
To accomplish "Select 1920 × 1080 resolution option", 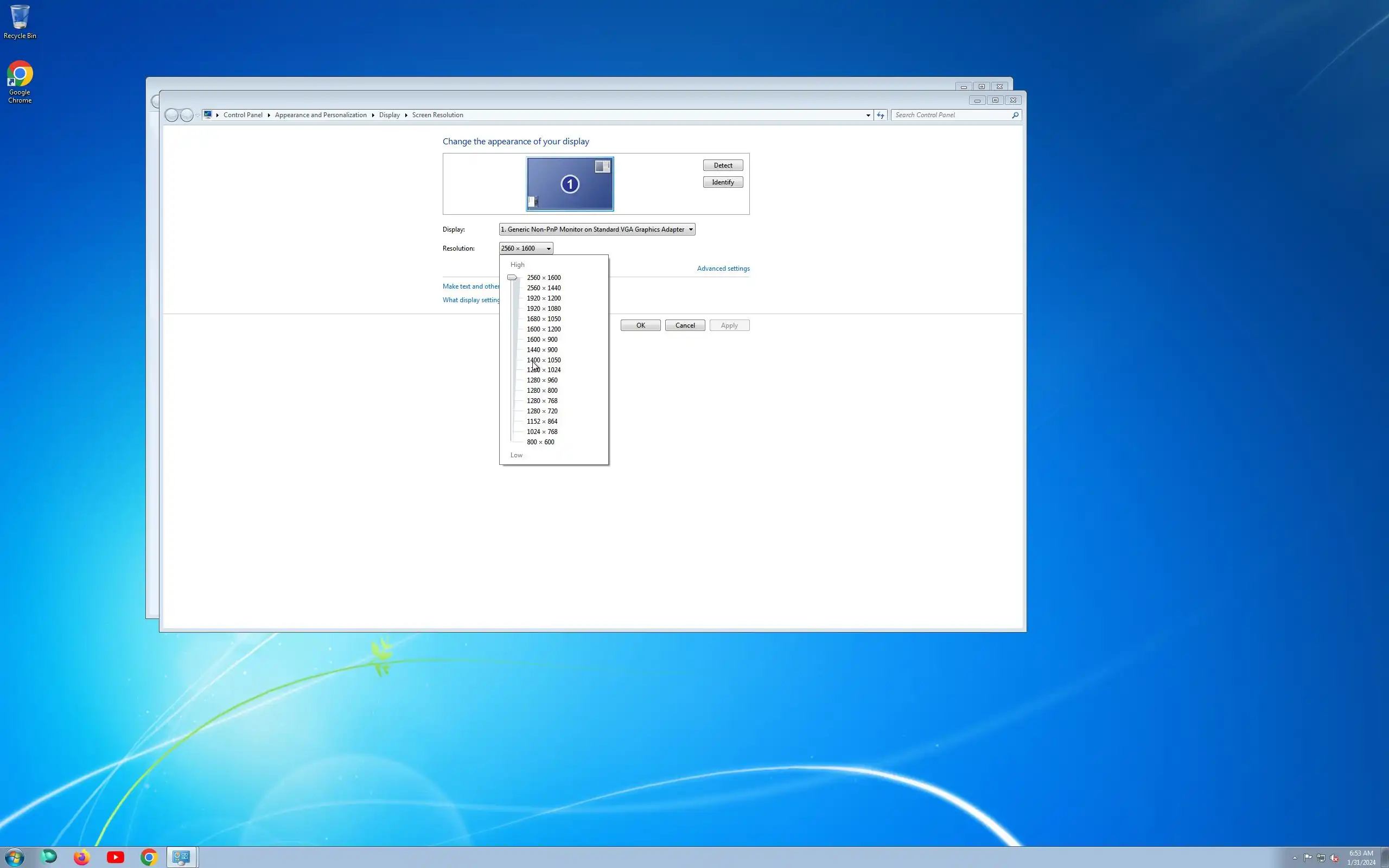I will 544,308.
